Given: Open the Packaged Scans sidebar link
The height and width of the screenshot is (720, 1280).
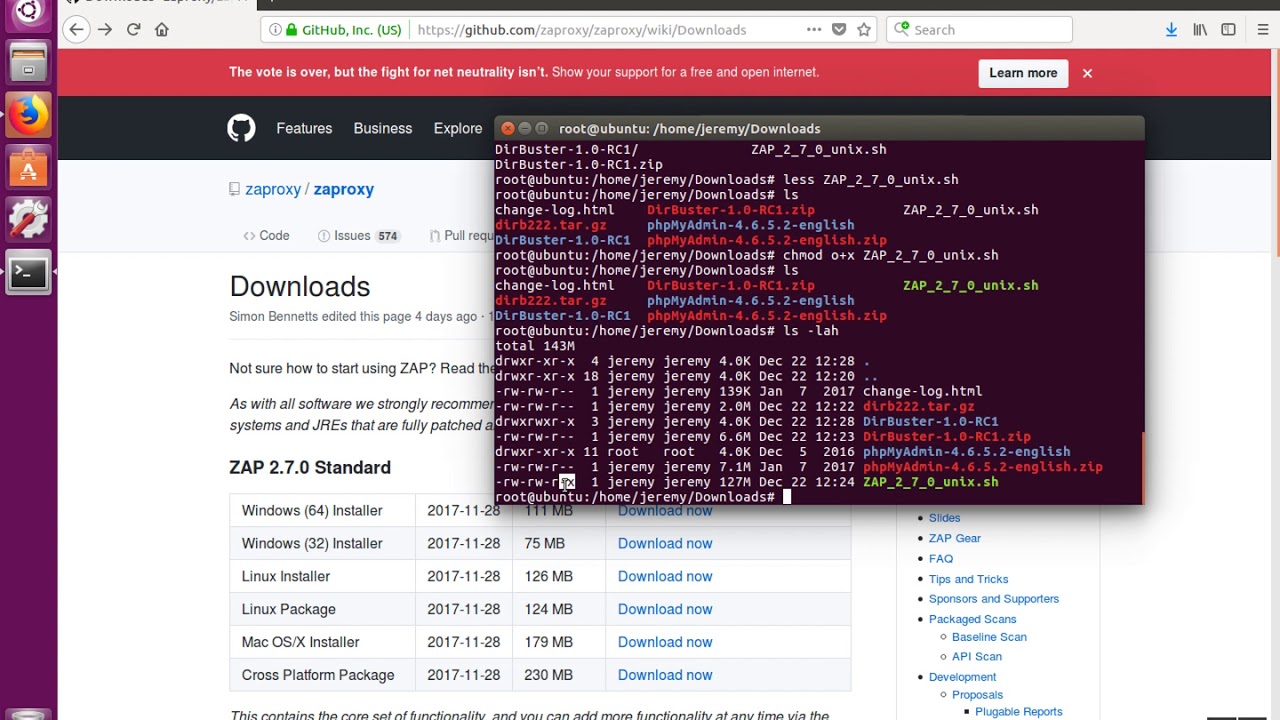Looking at the screenshot, I should pyautogui.click(x=972, y=619).
